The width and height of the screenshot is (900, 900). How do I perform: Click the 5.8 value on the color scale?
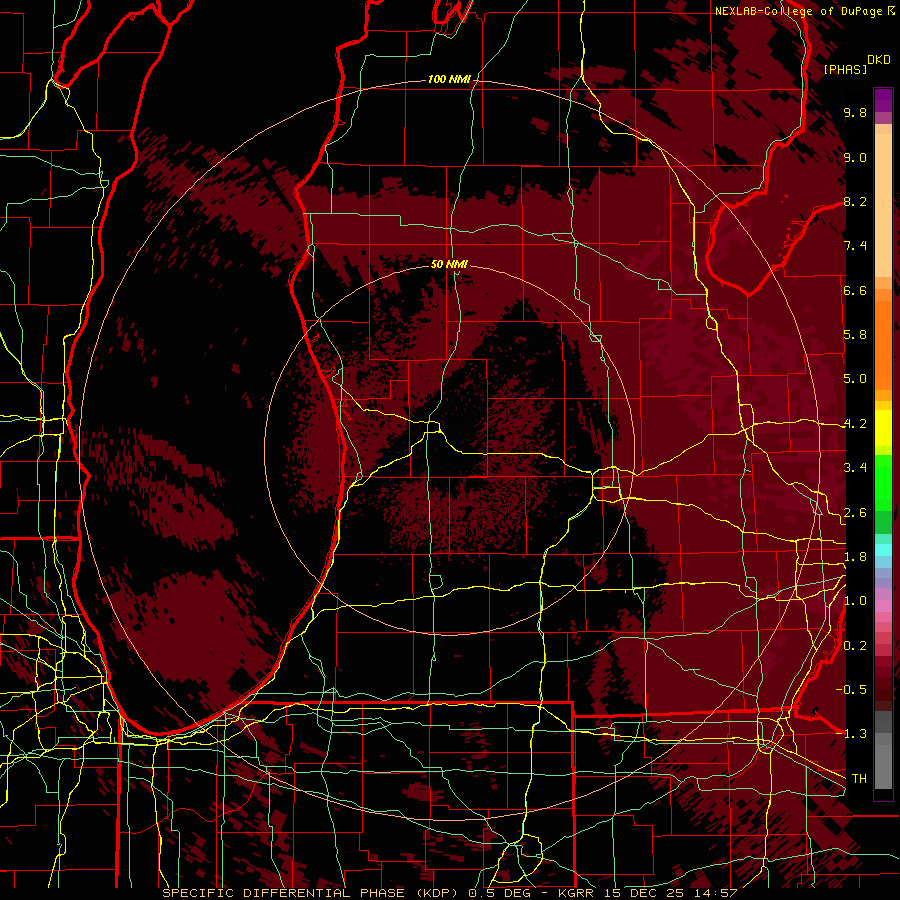pos(855,335)
